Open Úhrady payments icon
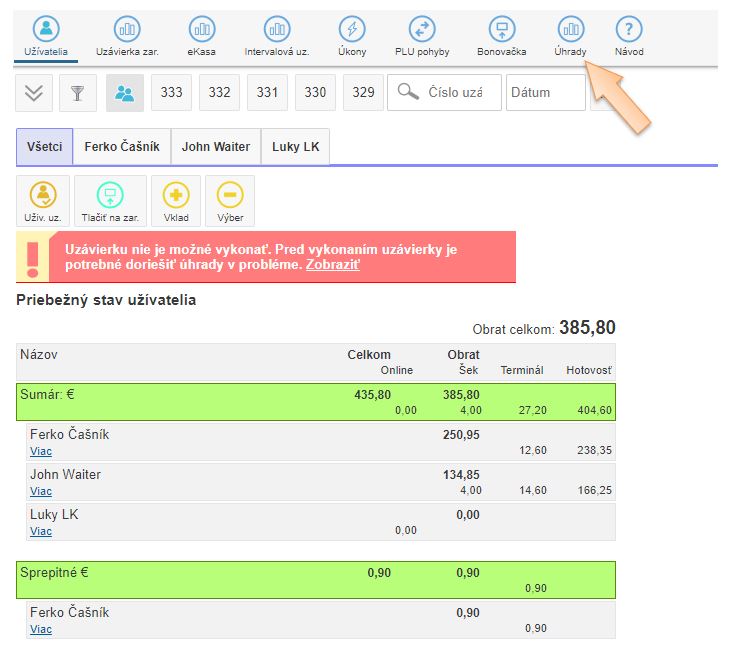This screenshot has height=667, width=749. (x=570, y=30)
